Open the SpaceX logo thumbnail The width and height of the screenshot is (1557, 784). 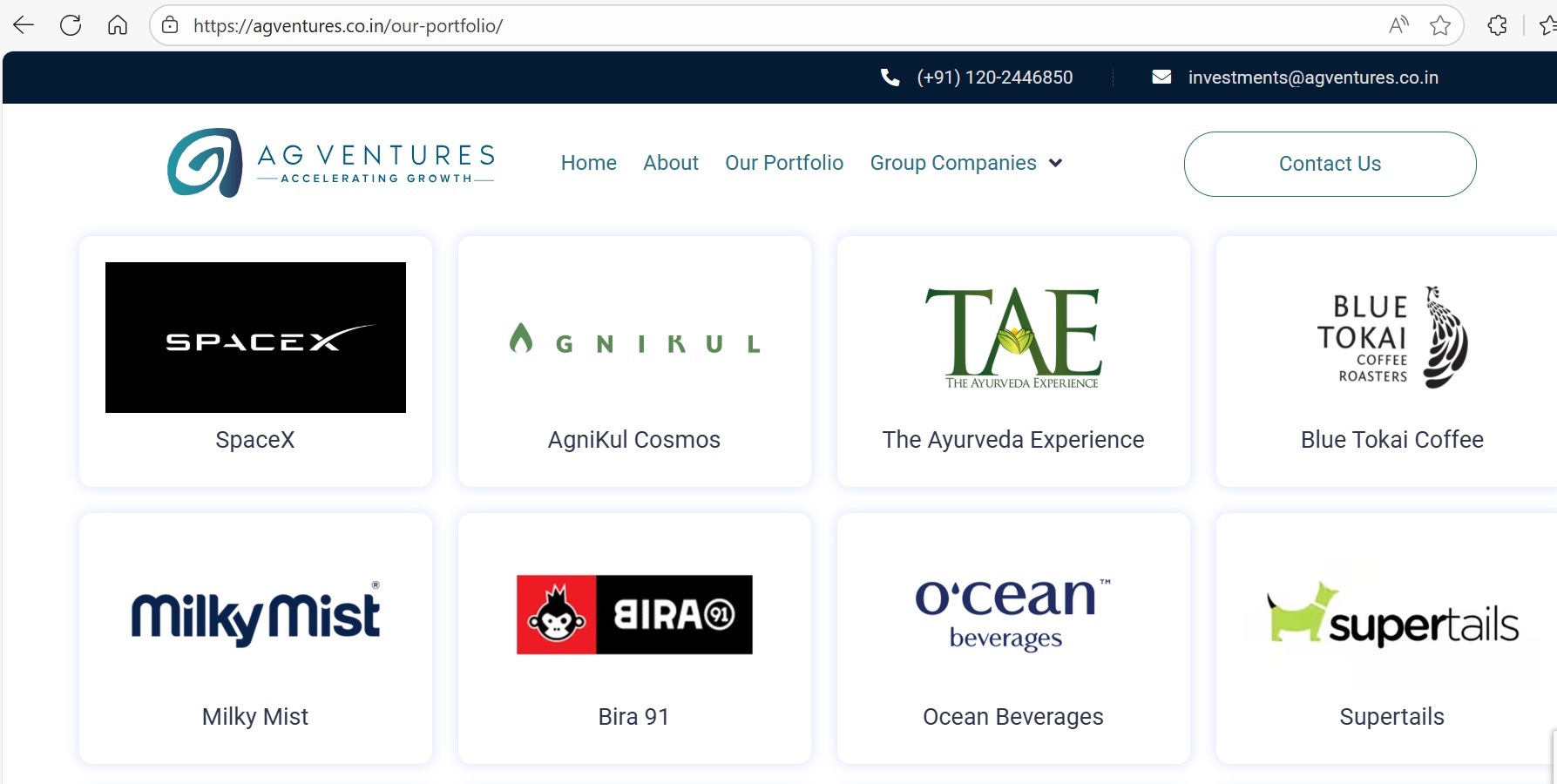pyautogui.click(x=255, y=337)
